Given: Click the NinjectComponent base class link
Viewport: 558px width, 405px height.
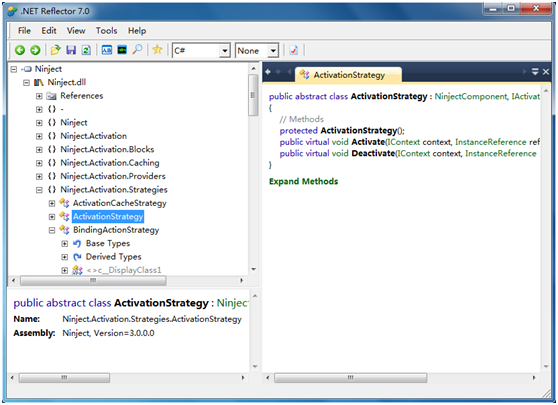Looking at the screenshot, I should (471, 96).
